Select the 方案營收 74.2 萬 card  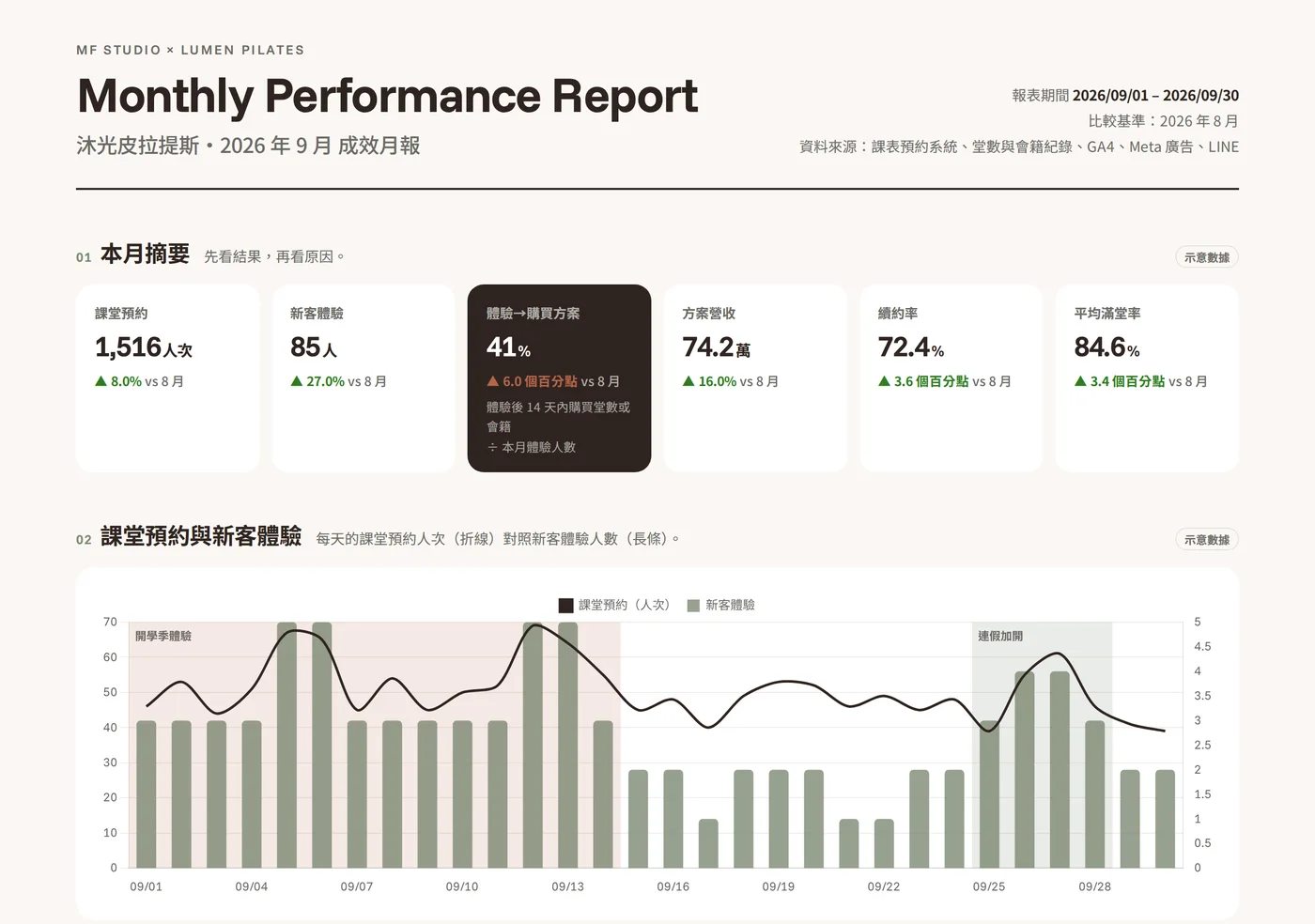(755, 378)
